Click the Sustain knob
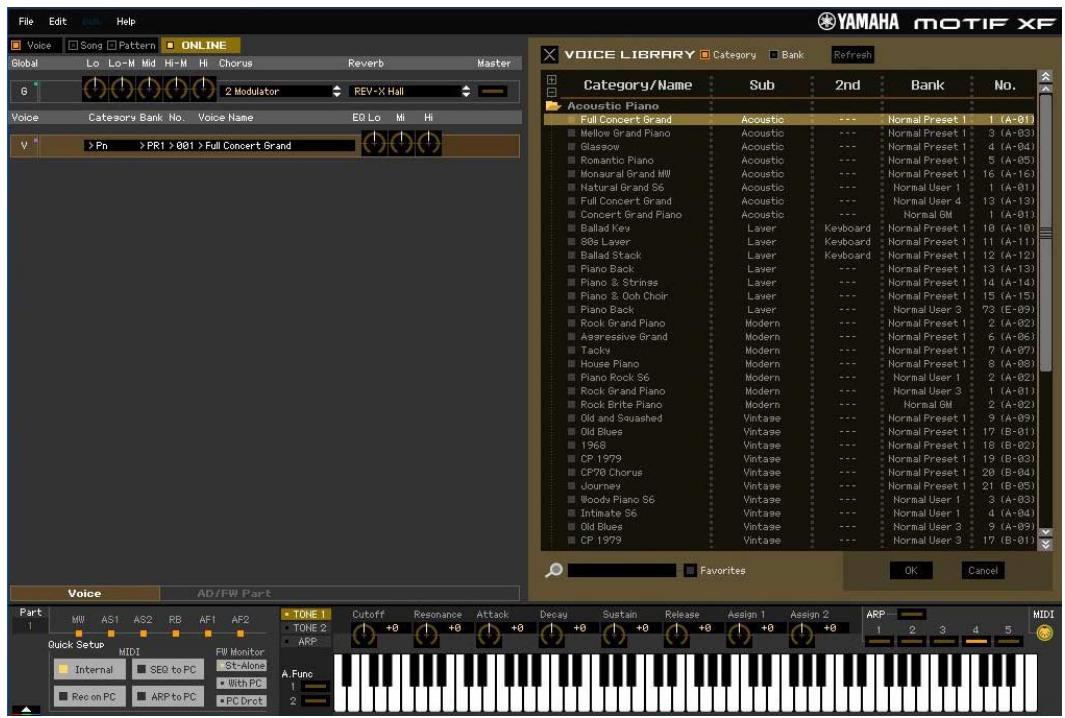Image resolution: width=1065 pixels, height=718 pixels. click(614, 634)
